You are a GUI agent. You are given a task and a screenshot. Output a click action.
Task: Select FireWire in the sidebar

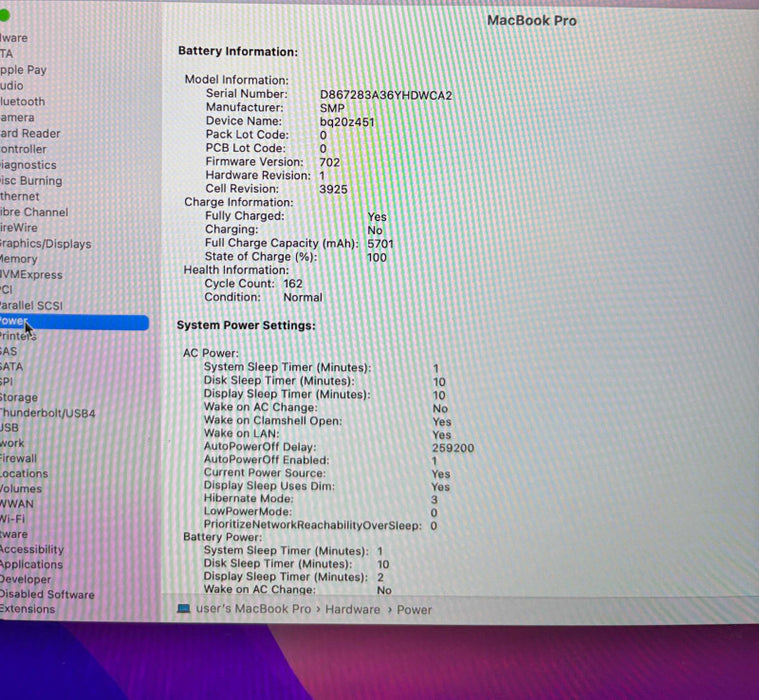(x=19, y=228)
